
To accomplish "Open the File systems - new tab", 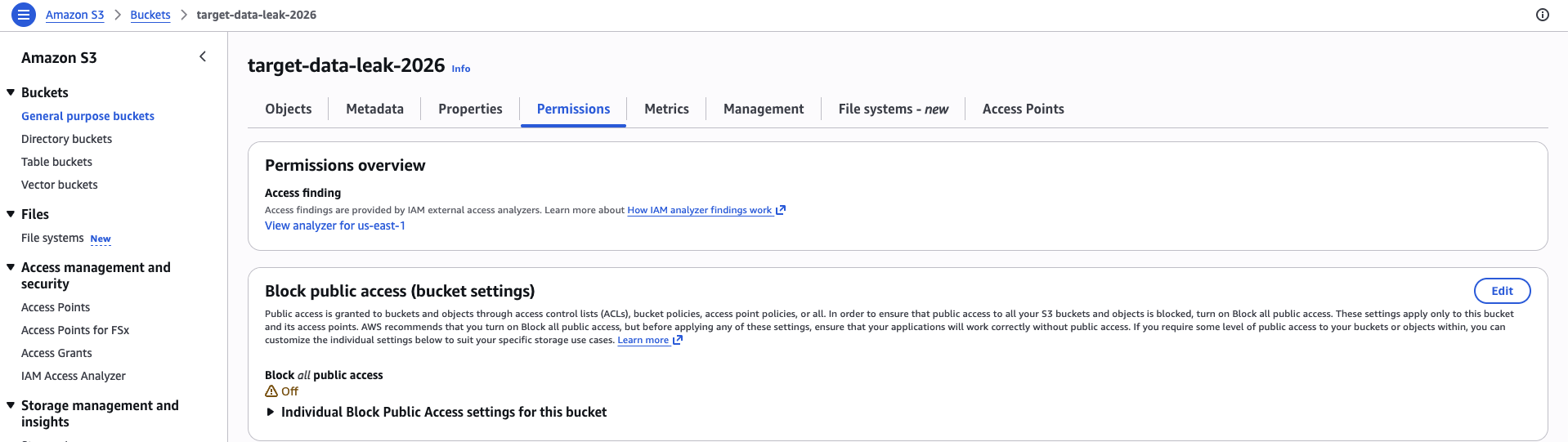I will coord(893,109).
